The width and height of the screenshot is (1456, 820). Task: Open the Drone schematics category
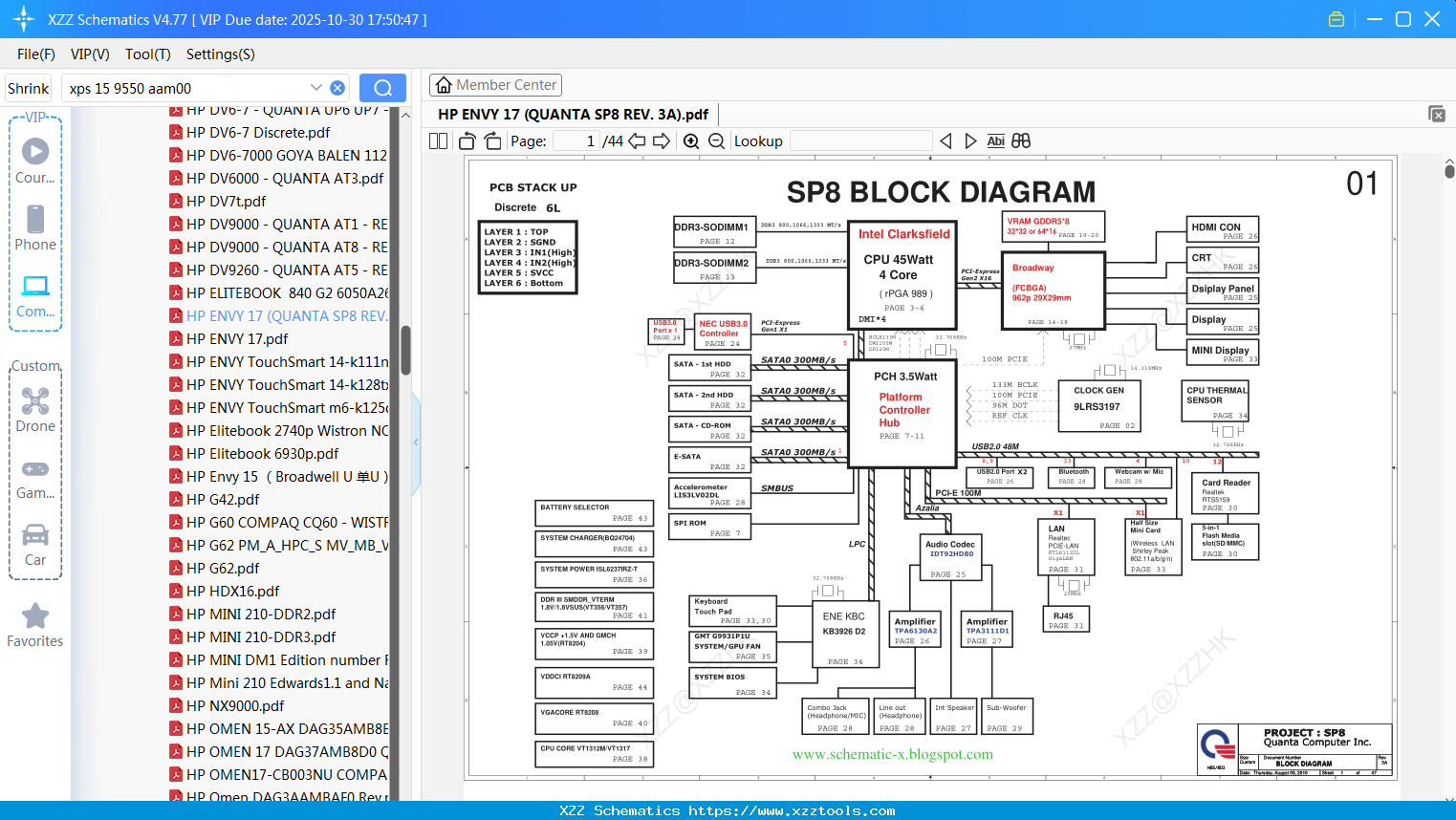tap(35, 410)
